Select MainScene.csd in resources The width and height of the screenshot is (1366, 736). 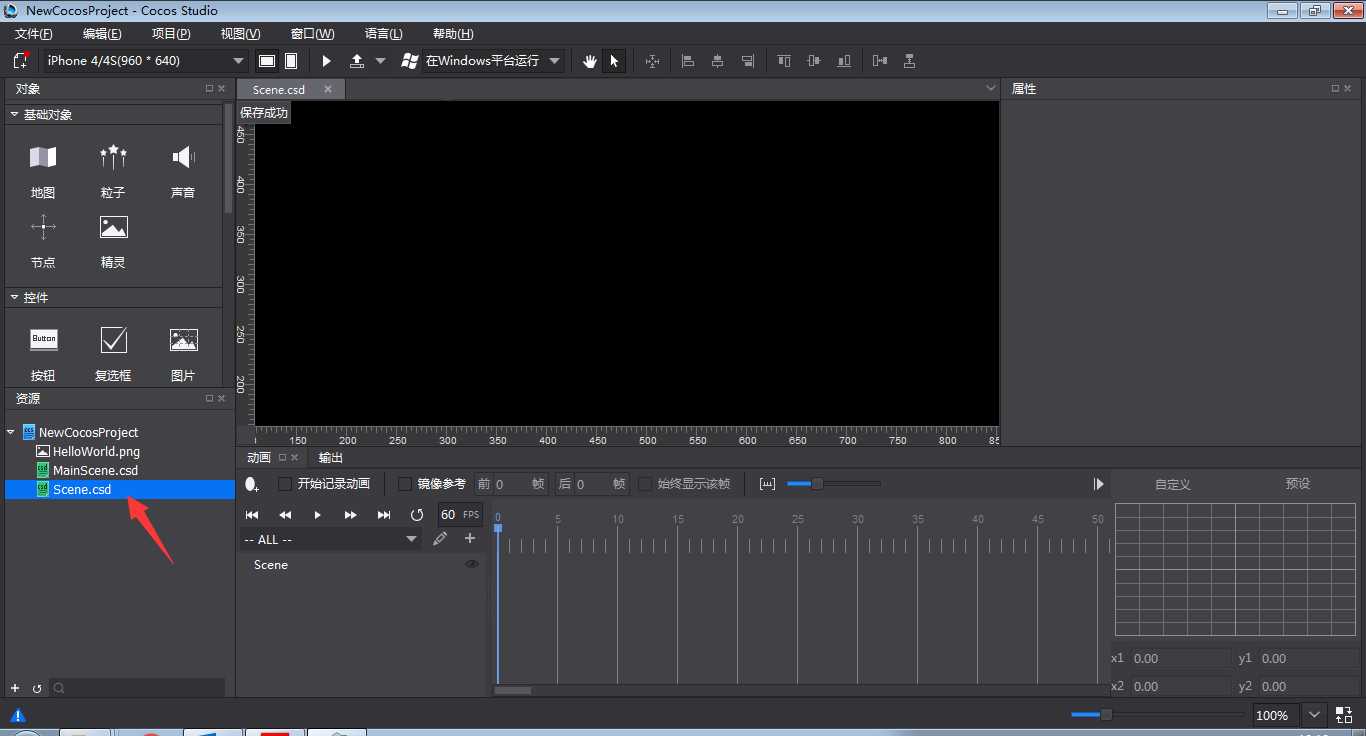[x=95, y=470]
